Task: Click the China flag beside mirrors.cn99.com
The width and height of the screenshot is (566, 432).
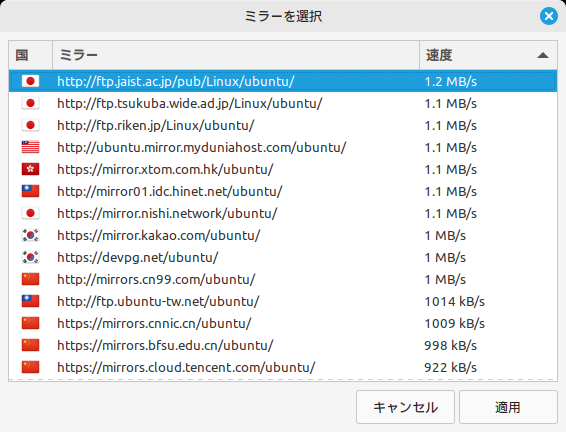Action: click(x=30, y=279)
